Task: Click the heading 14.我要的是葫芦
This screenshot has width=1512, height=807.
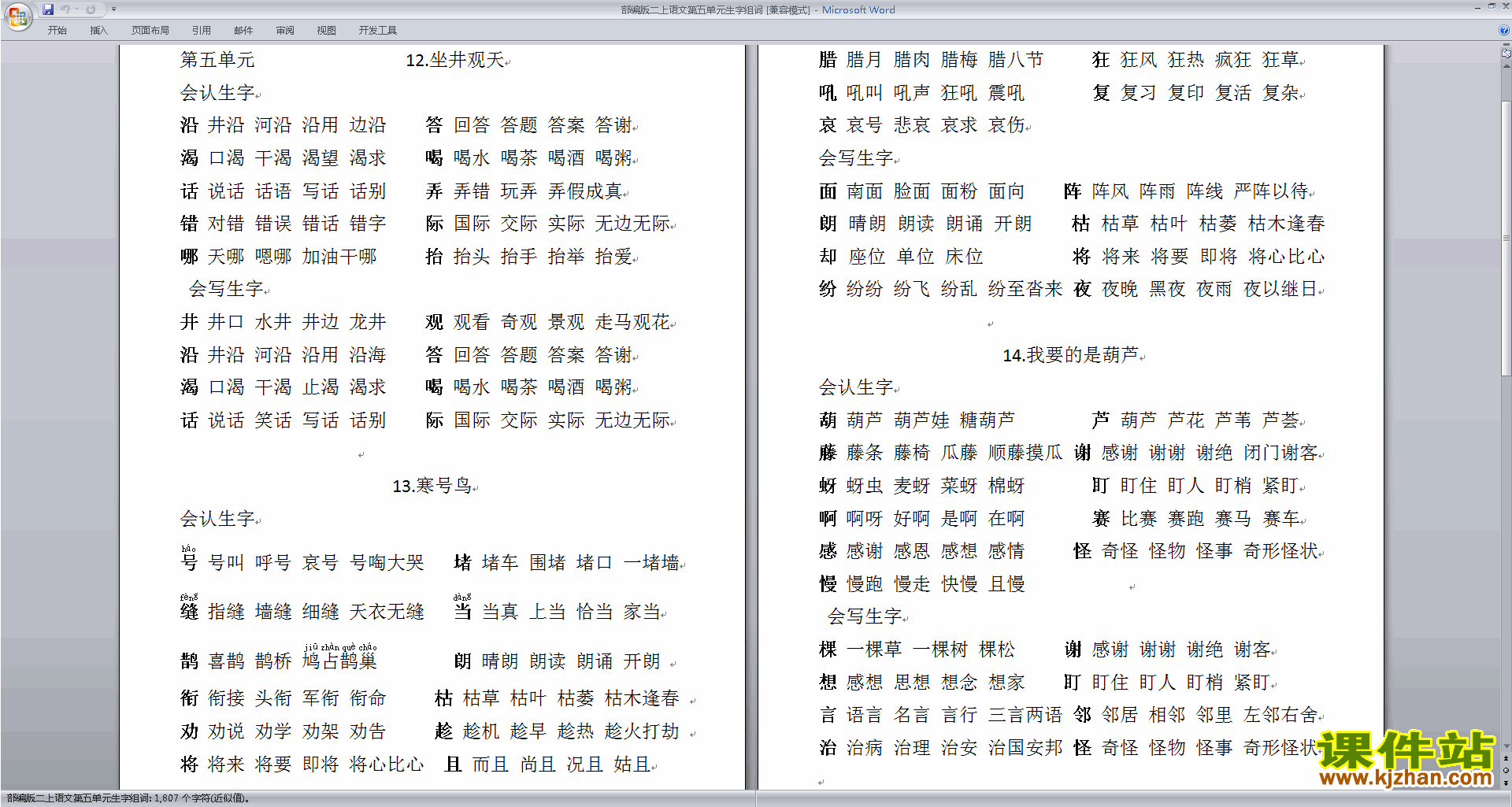Action: click(x=1070, y=356)
